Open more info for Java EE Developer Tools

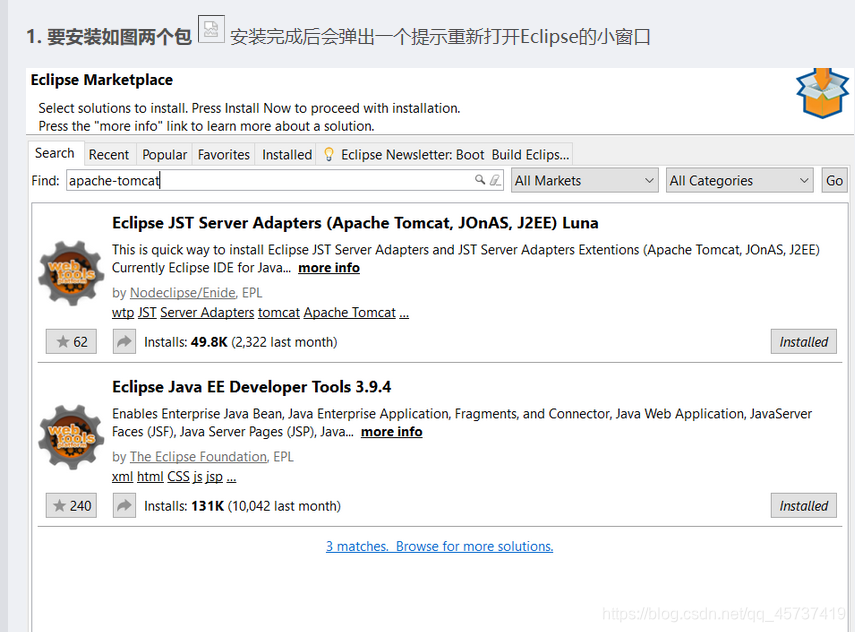click(392, 432)
